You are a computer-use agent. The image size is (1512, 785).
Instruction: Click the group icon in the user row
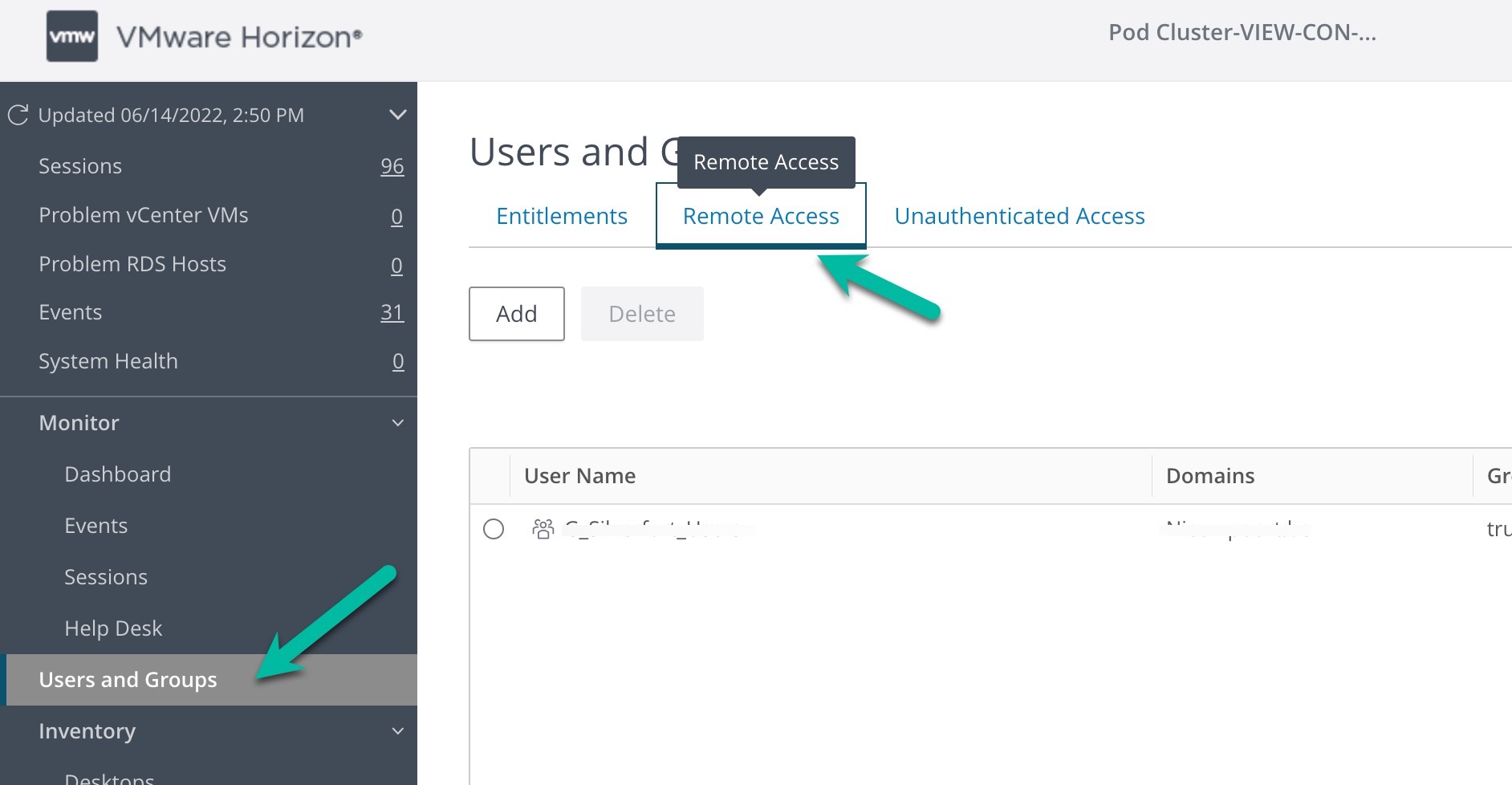click(543, 529)
